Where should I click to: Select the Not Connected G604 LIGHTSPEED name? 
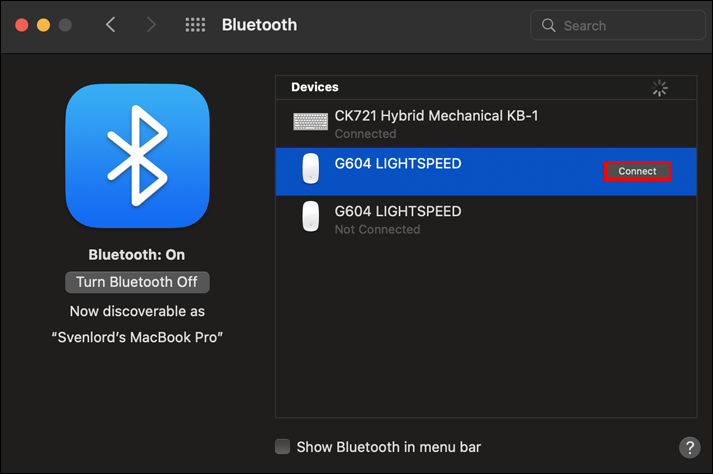[398, 211]
